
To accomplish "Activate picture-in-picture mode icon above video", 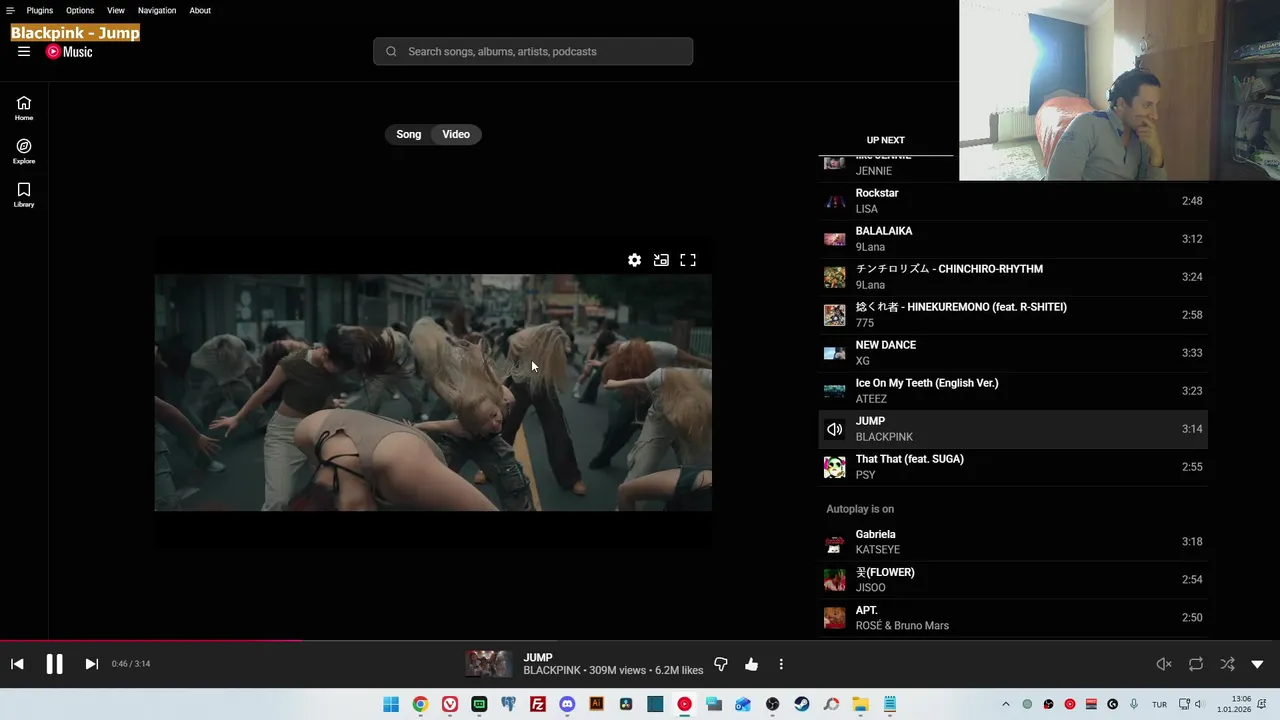I will [661, 260].
